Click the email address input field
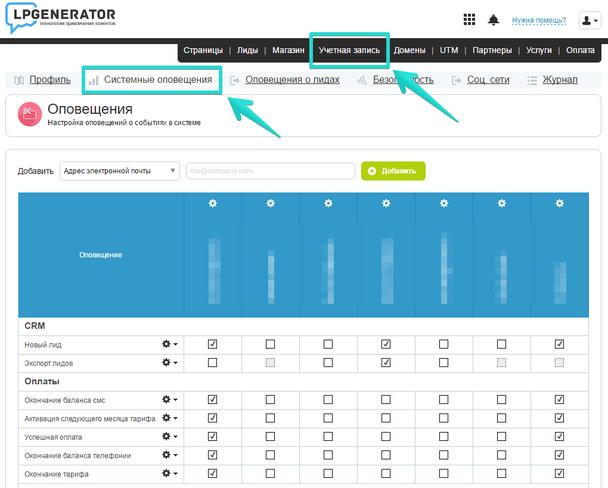The width and height of the screenshot is (608, 488). pyautogui.click(x=270, y=171)
